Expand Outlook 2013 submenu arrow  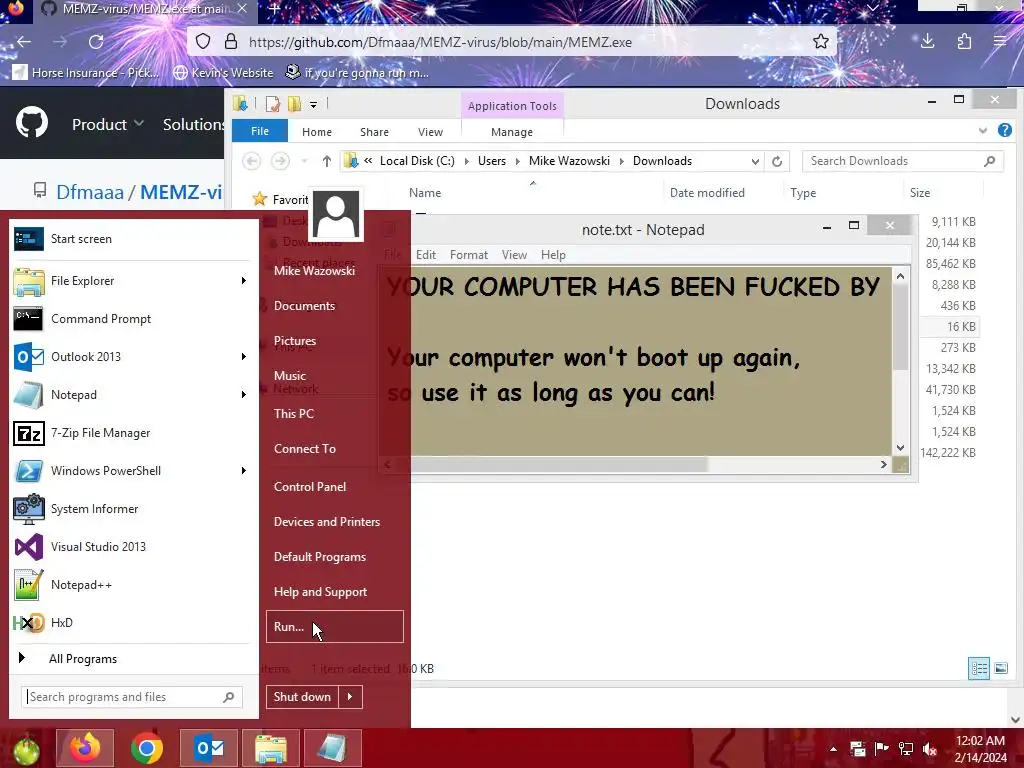point(244,357)
